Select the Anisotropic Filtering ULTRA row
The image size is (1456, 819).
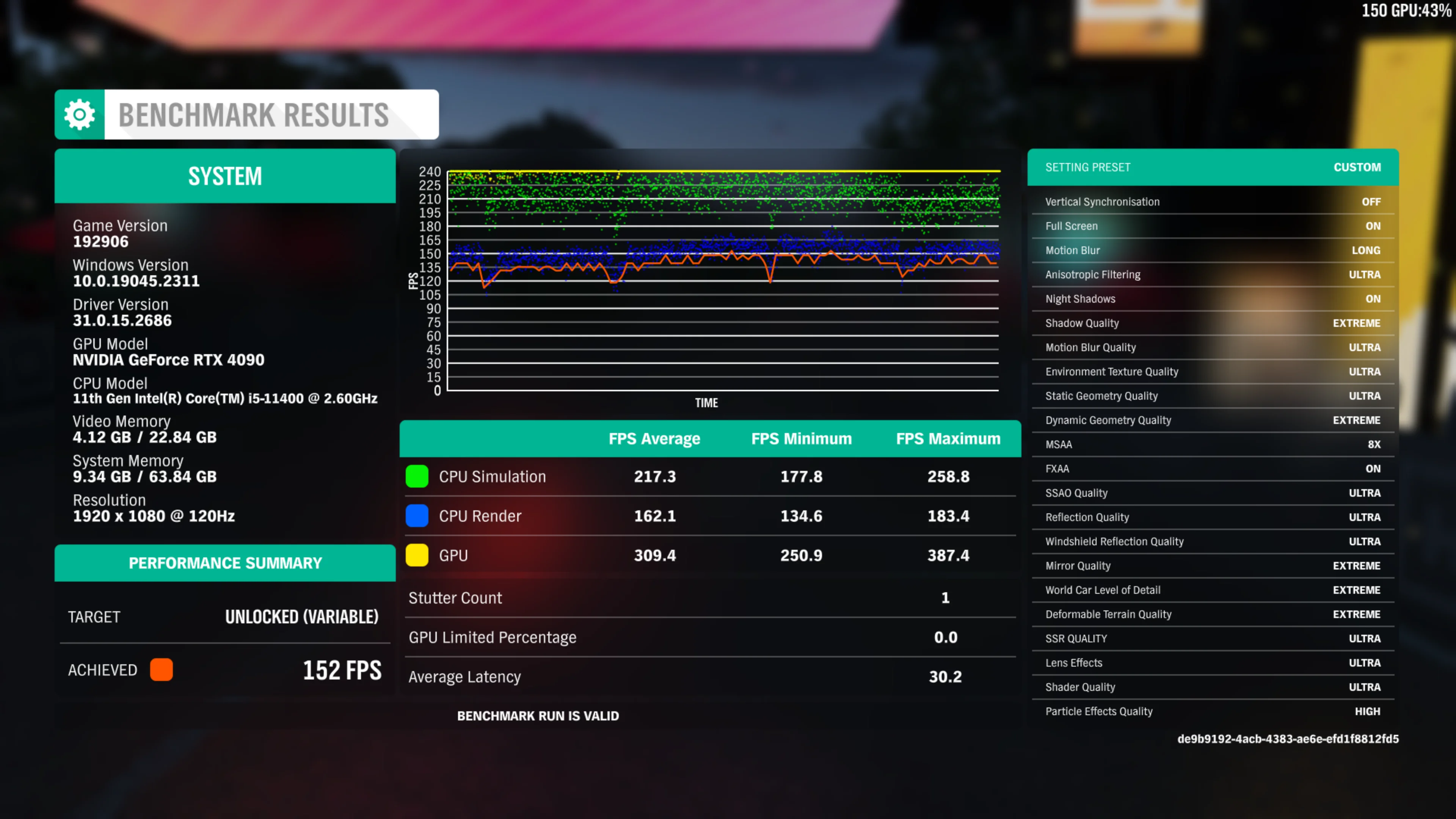(x=1213, y=275)
